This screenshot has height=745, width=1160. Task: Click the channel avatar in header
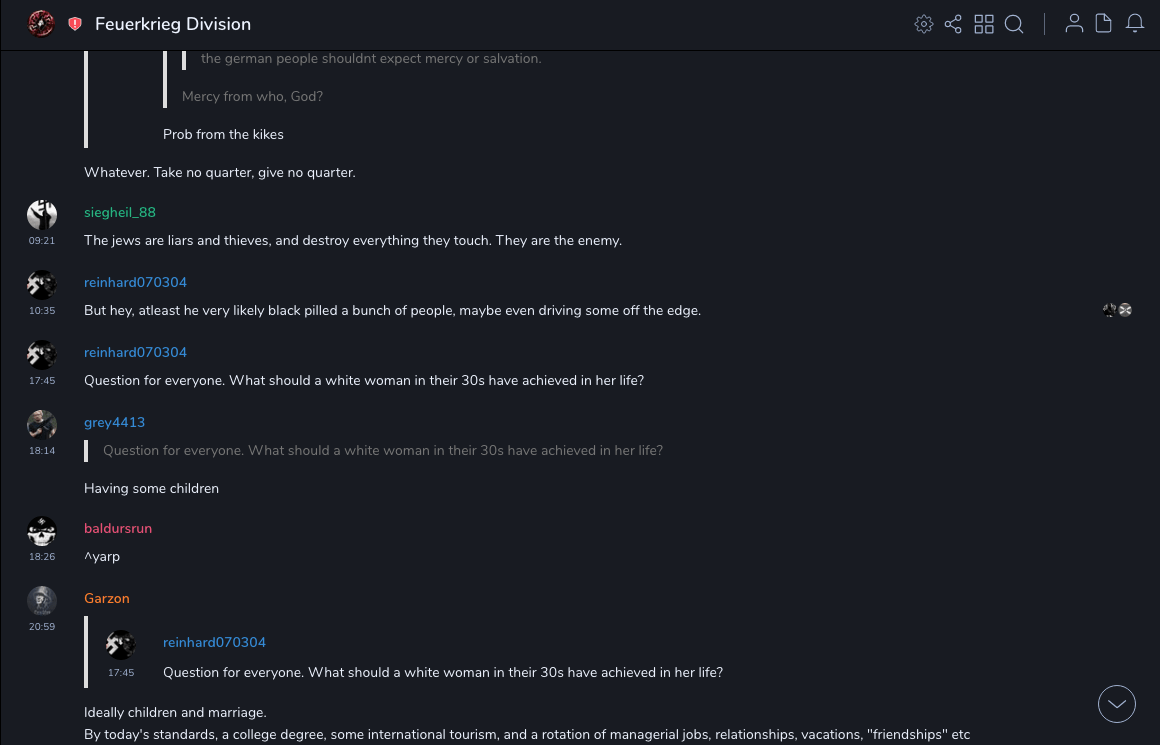(41, 24)
